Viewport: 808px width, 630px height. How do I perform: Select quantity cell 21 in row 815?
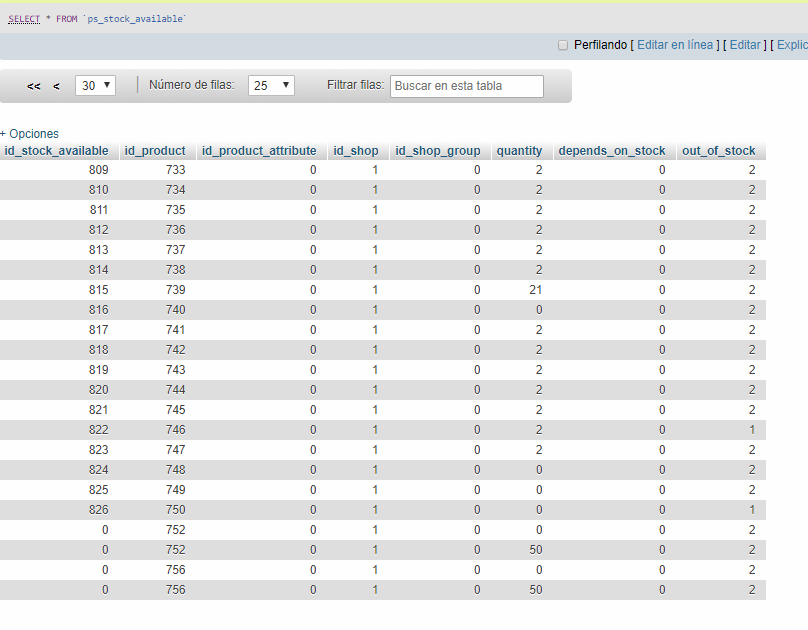pyautogui.click(x=535, y=290)
